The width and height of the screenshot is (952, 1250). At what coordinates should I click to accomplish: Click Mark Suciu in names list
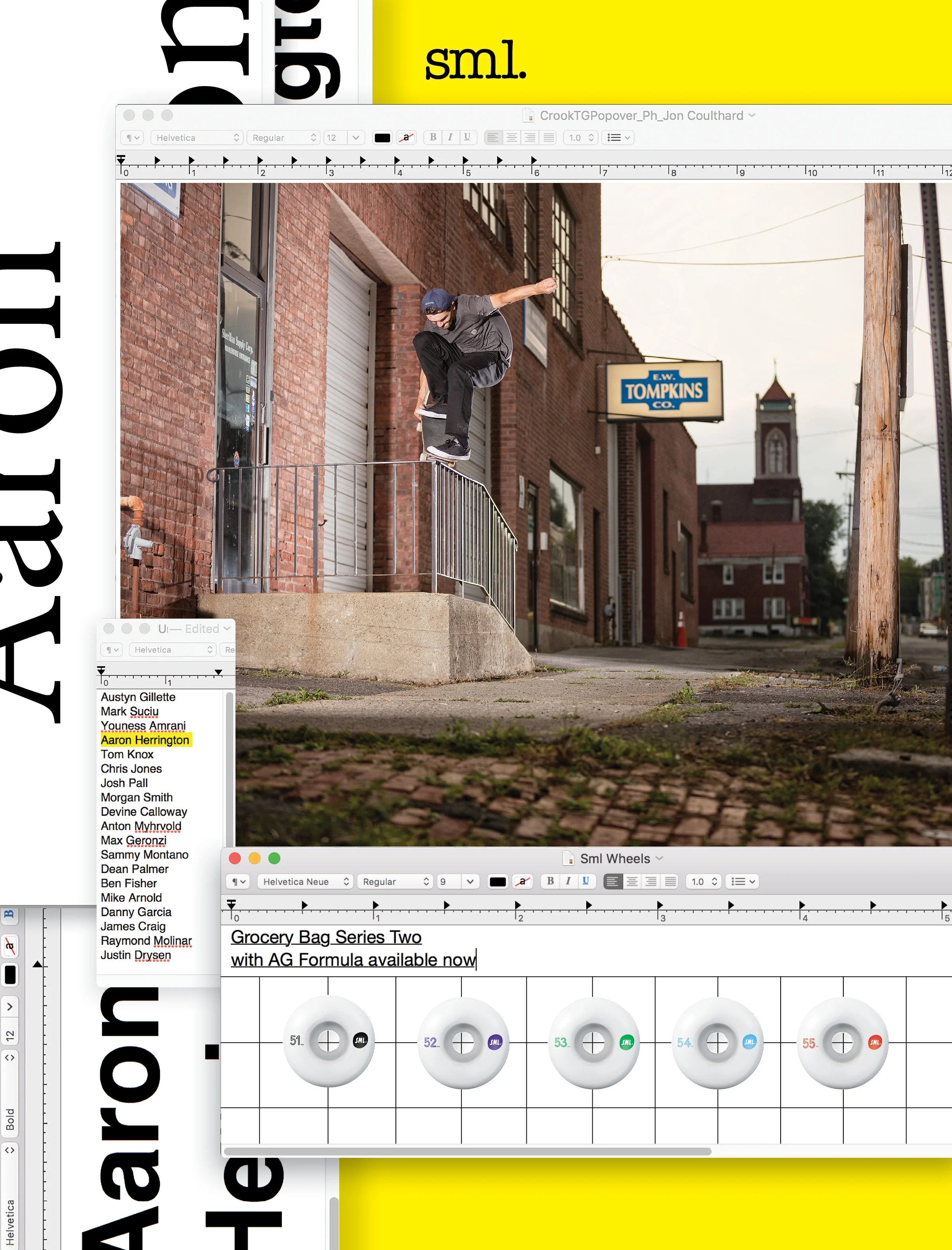(129, 711)
